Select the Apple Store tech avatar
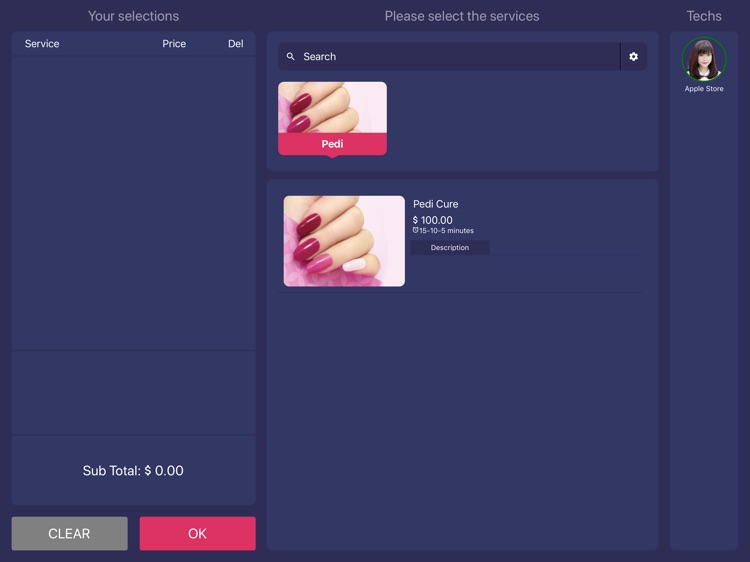This screenshot has width=750, height=562. [704, 59]
